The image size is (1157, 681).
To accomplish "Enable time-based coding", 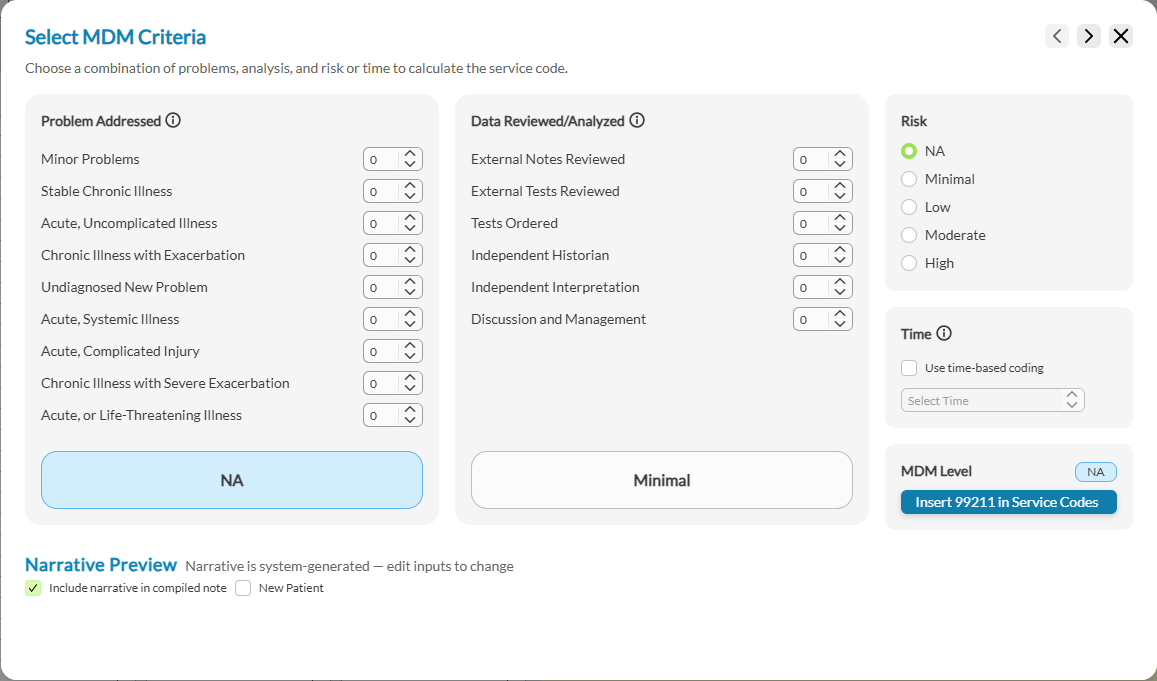I will click(909, 367).
